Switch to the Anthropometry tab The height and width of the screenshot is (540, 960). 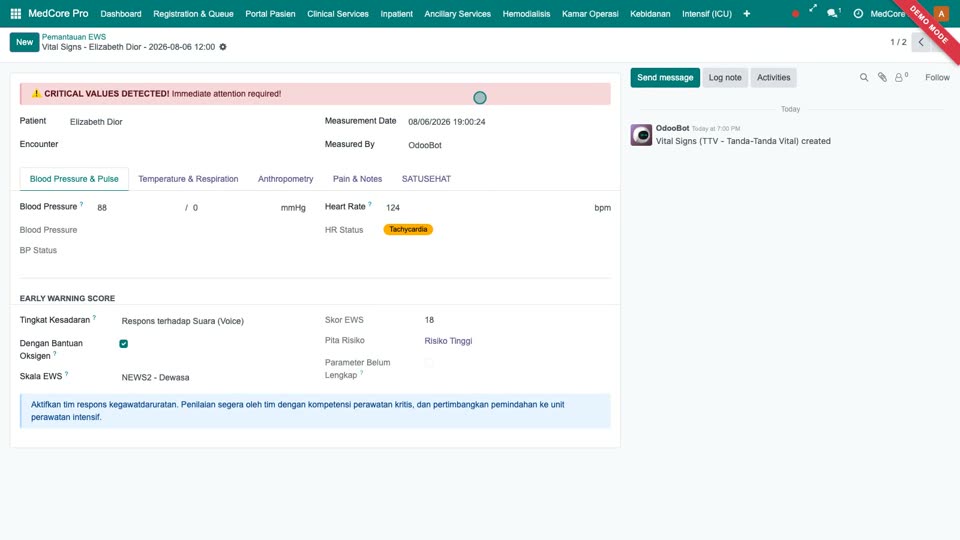click(285, 179)
